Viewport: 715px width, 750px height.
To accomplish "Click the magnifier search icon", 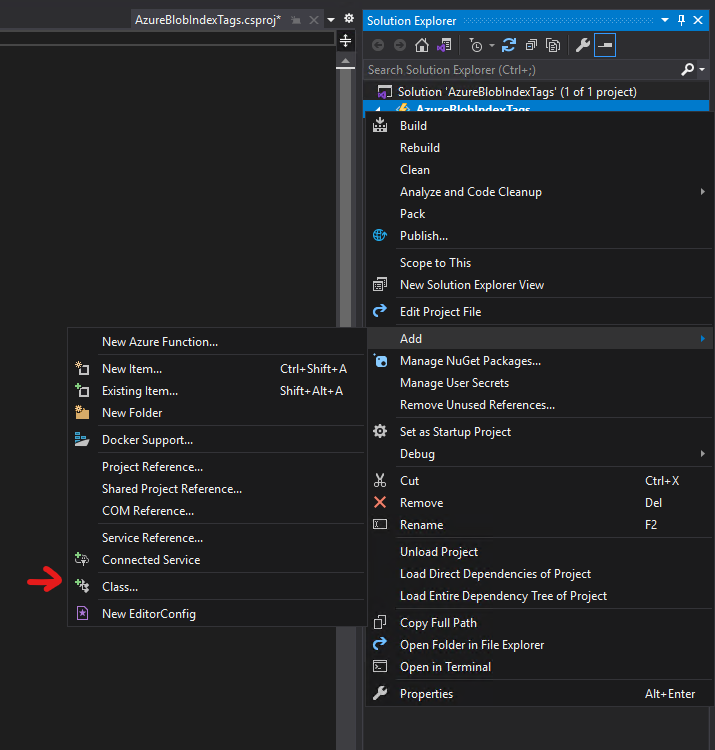I will pos(688,70).
